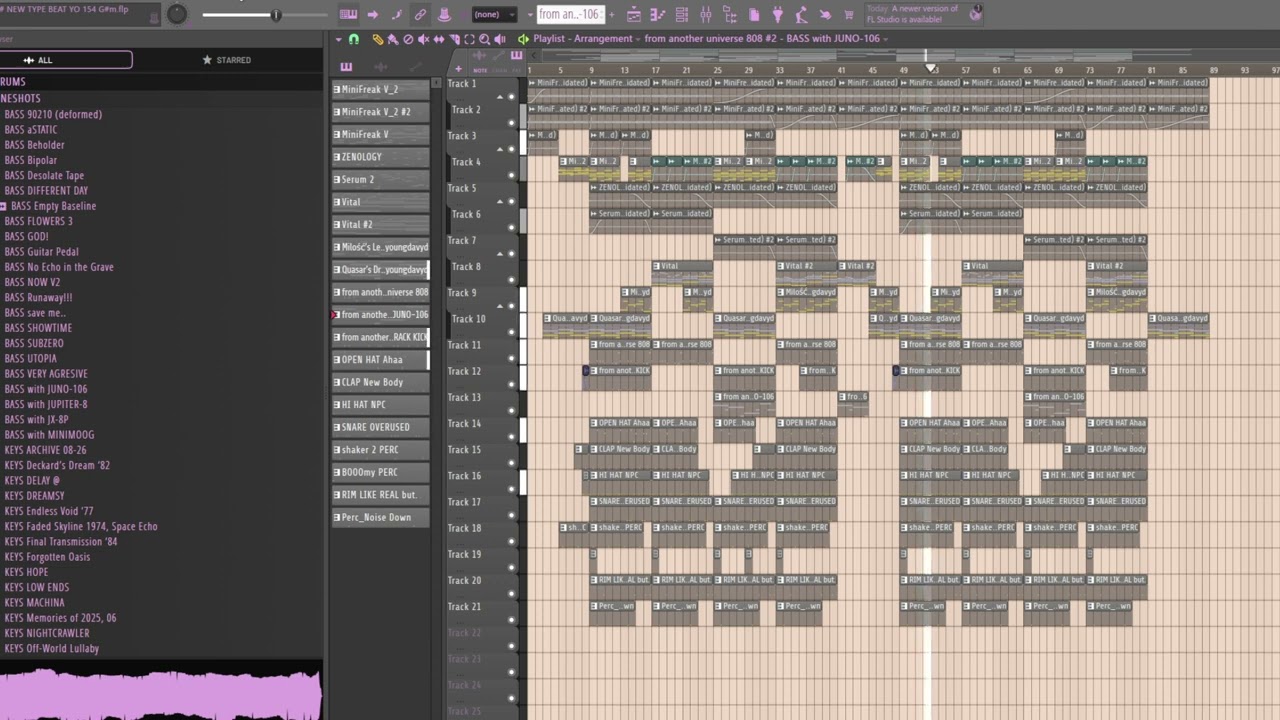This screenshot has height=720, width=1280.
Task: Select 'ZENOLOGY' in the picker panel
Action: point(381,157)
